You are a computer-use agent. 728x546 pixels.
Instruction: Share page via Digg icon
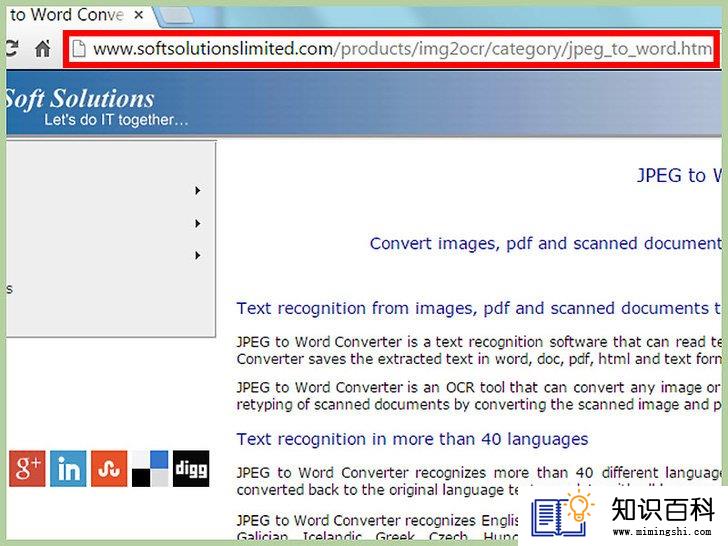click(x=191, y=468)
